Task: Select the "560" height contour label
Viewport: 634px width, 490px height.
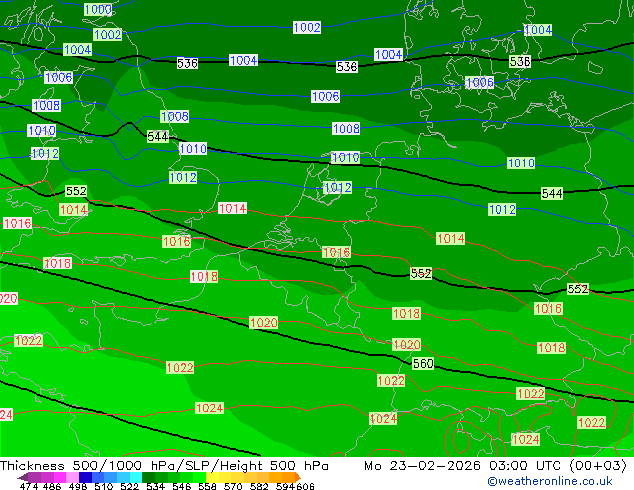Action: coord(423,363)
